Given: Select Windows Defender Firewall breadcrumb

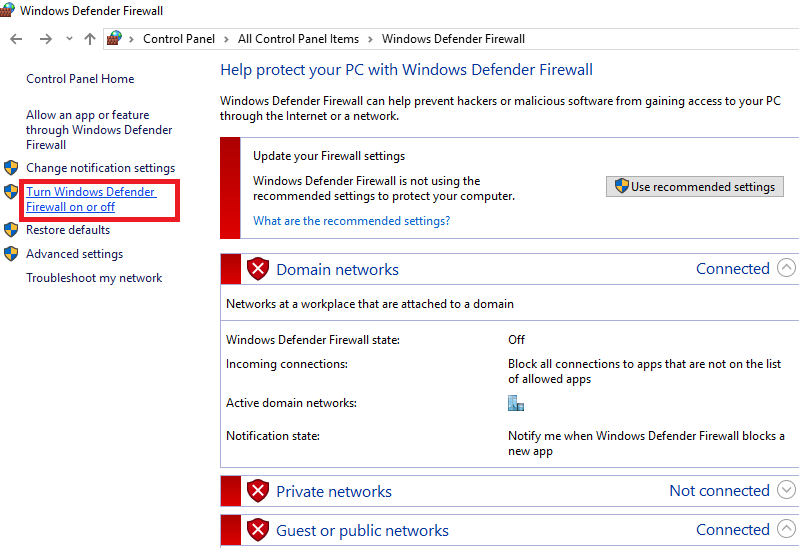Looking at the screenshot, I should click(x=453, y=39).
